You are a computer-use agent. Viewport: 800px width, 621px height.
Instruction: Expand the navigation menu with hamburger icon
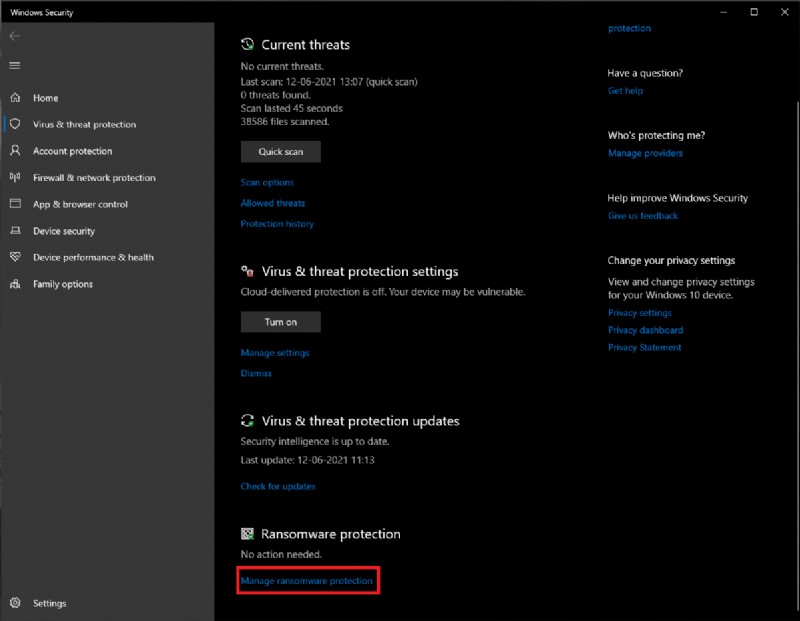pyautogui.click(x=14, y=66)
